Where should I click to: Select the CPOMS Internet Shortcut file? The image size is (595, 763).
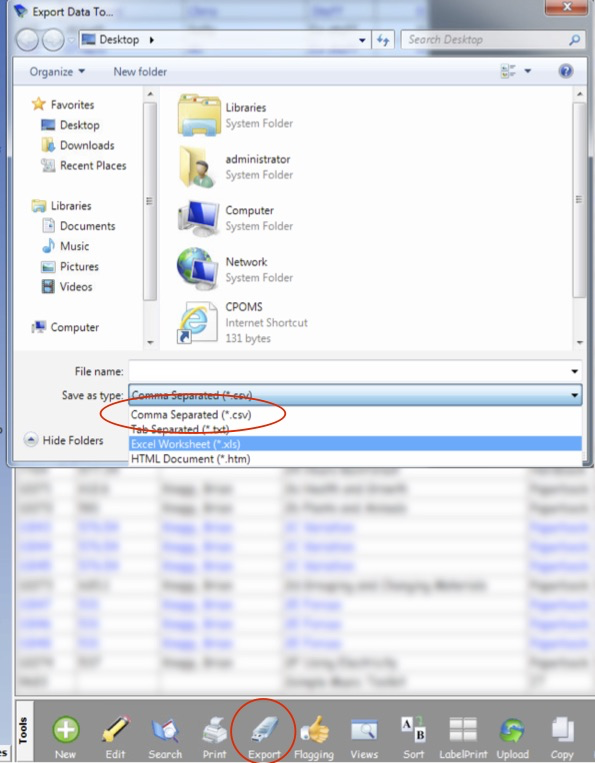tap(242, 322)
